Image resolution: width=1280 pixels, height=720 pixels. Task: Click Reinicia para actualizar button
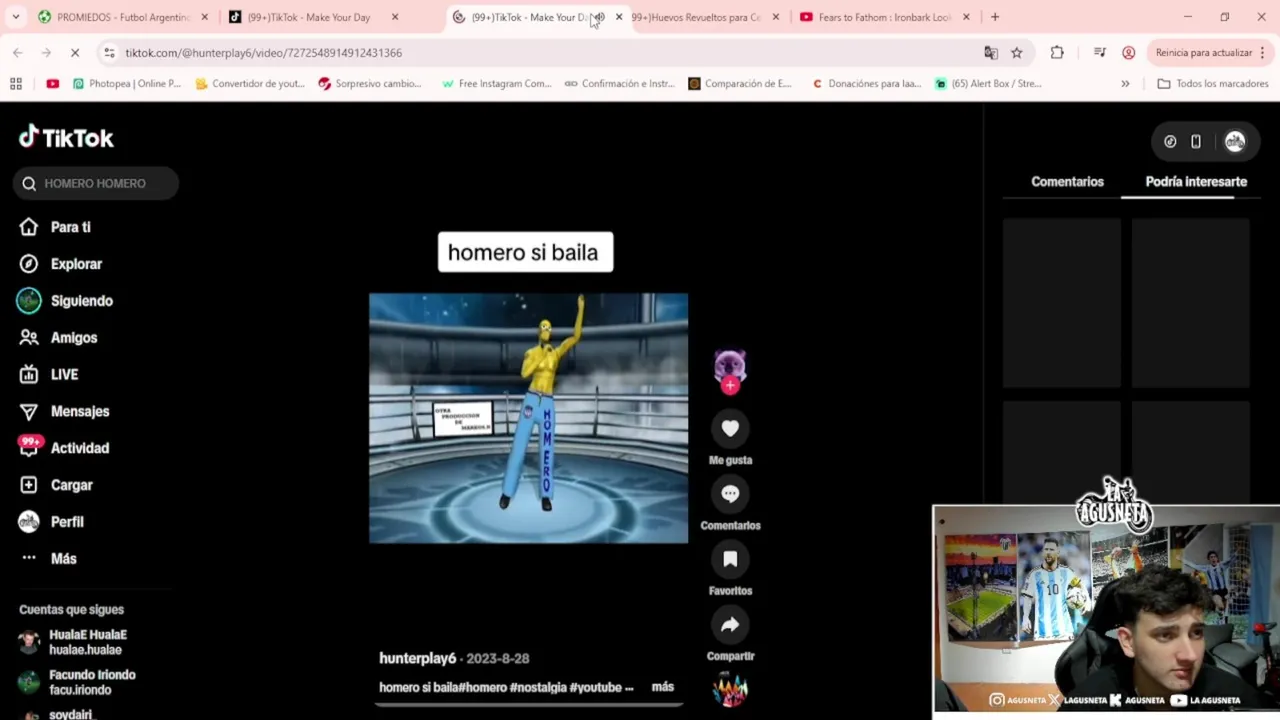(x=1203, y=52)
